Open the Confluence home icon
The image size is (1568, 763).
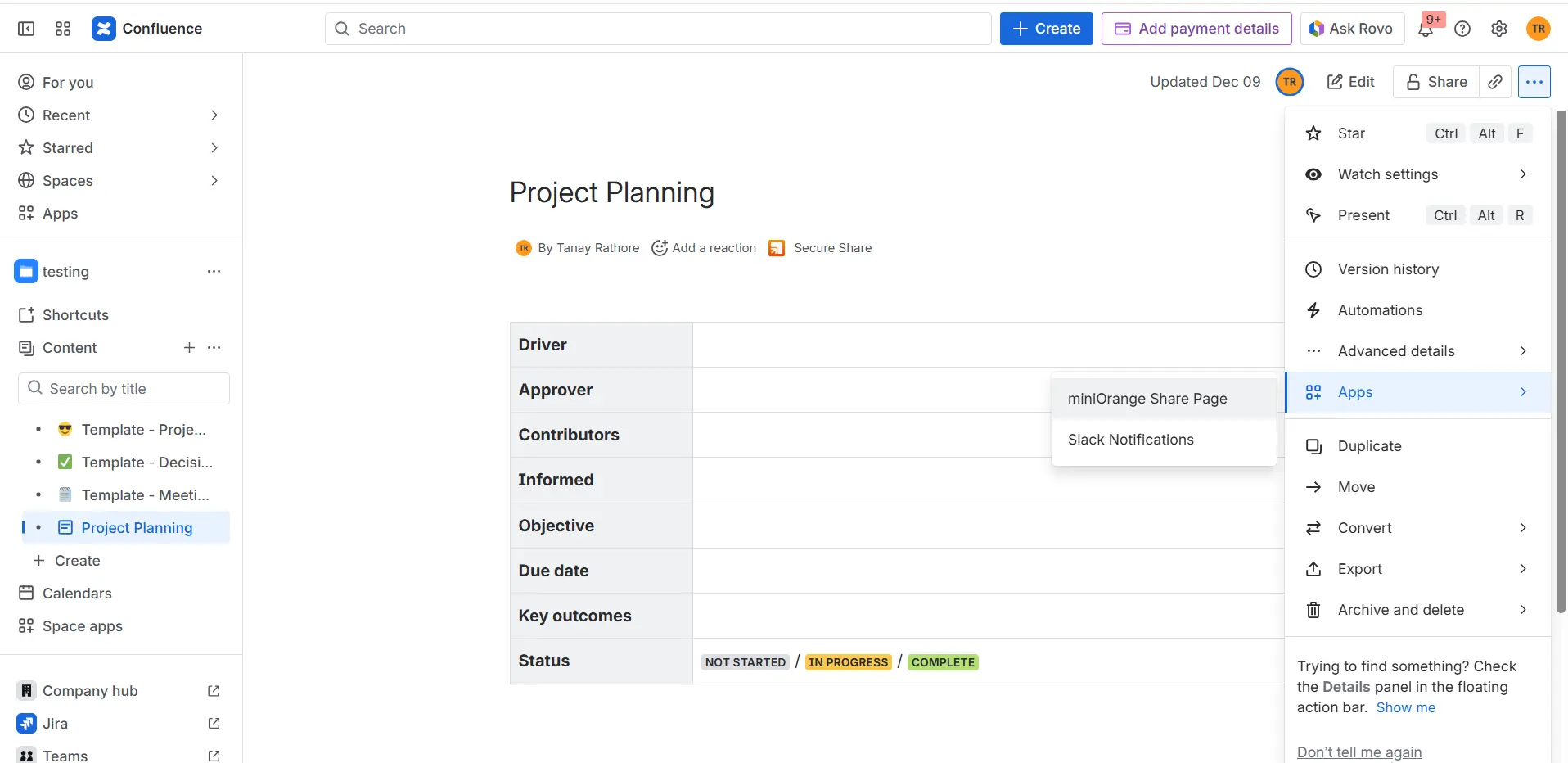click(x=104, y=28)
